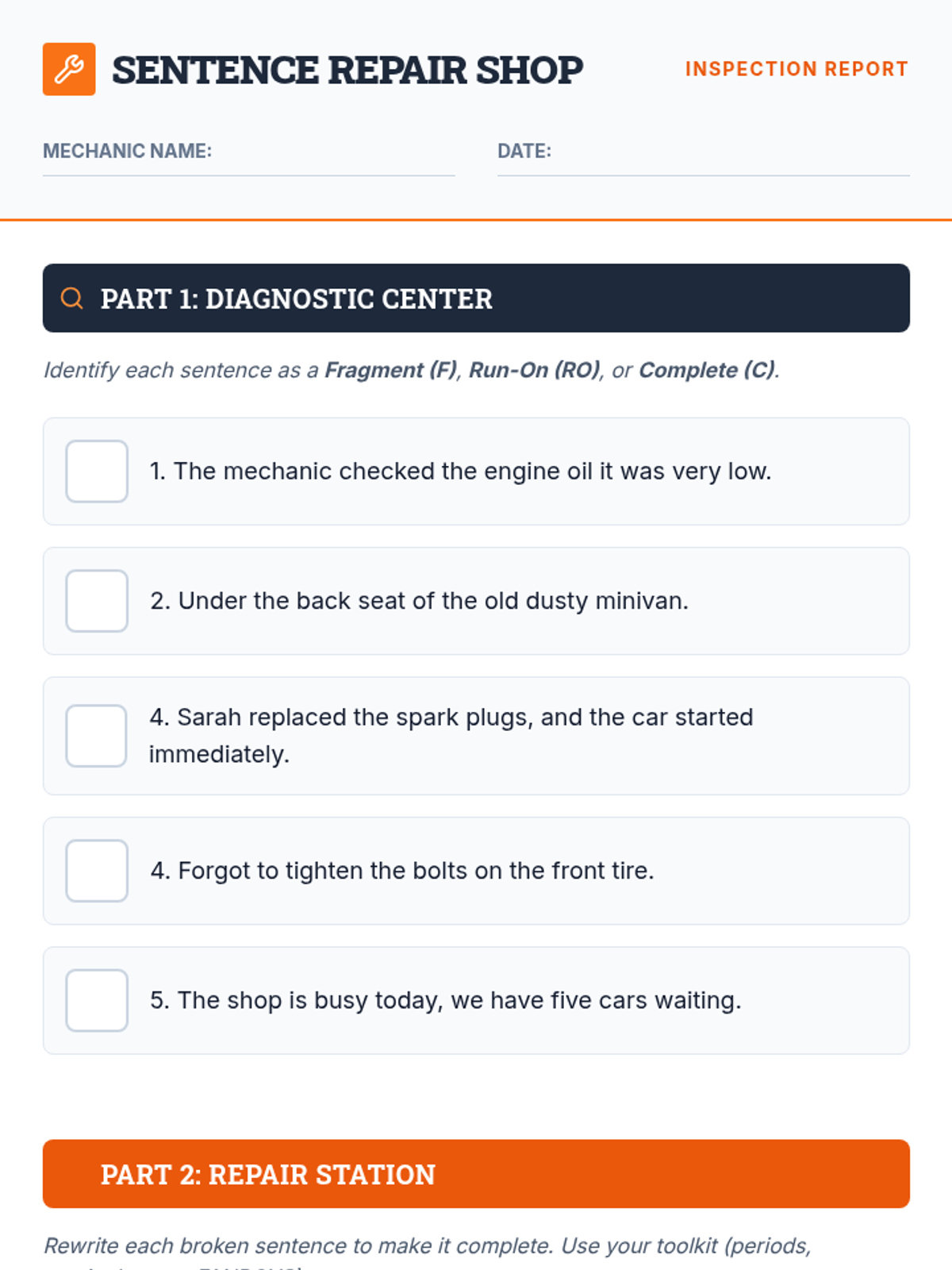Check the box for the engine oil sentence
The height and width of the screenshot is (1270, 952).
97,471
